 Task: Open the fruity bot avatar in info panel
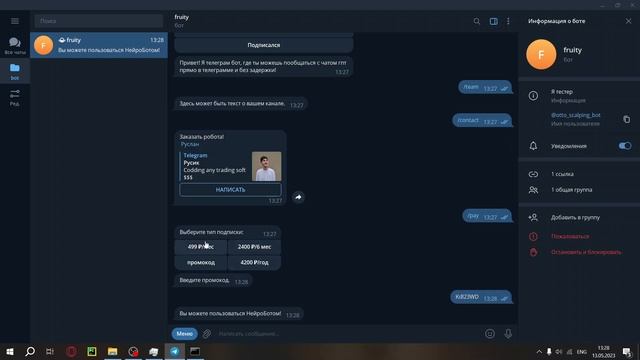541,54
